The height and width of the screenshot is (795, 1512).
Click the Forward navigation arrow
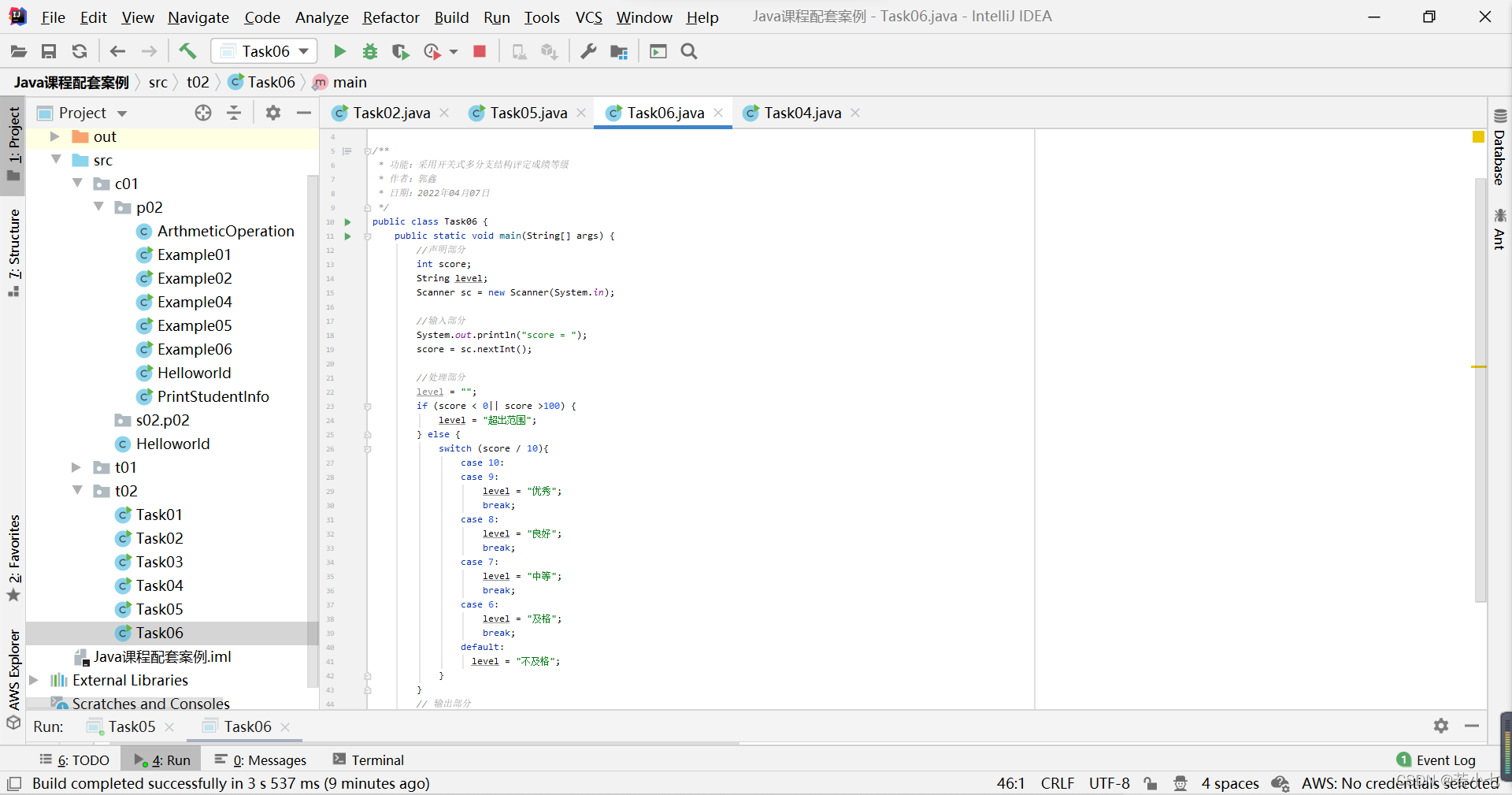click(x=149, y=52)
